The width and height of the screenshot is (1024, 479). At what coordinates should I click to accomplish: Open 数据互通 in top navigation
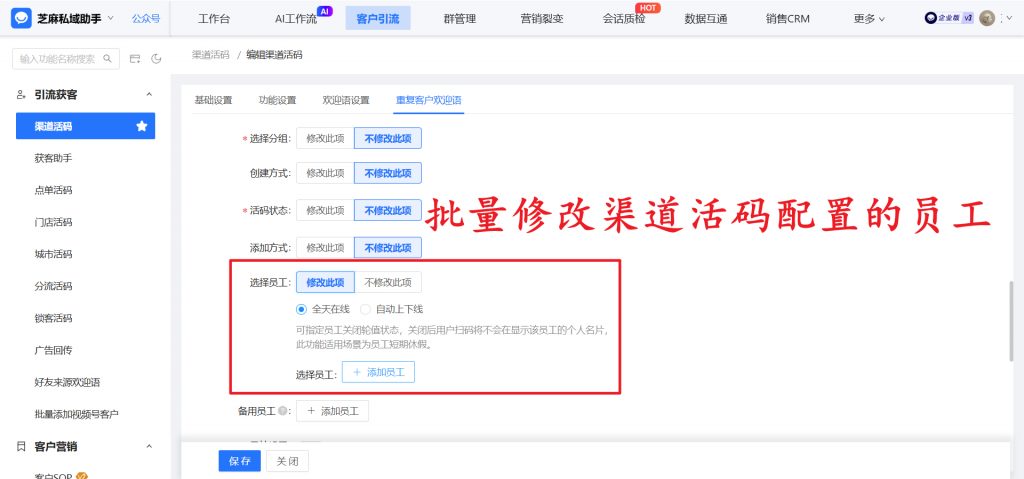(706, 19)
